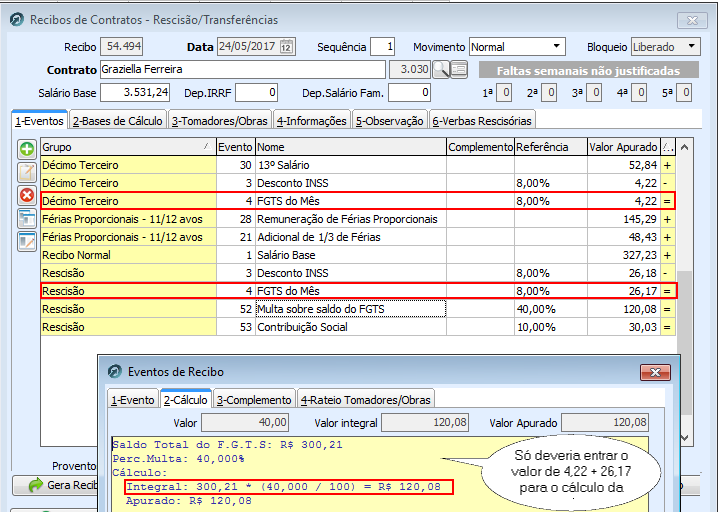Image resolution: width=718 pixels, height=512 pixels.
Task: Click the red X delete-event icon
Action: coord(27,196)
